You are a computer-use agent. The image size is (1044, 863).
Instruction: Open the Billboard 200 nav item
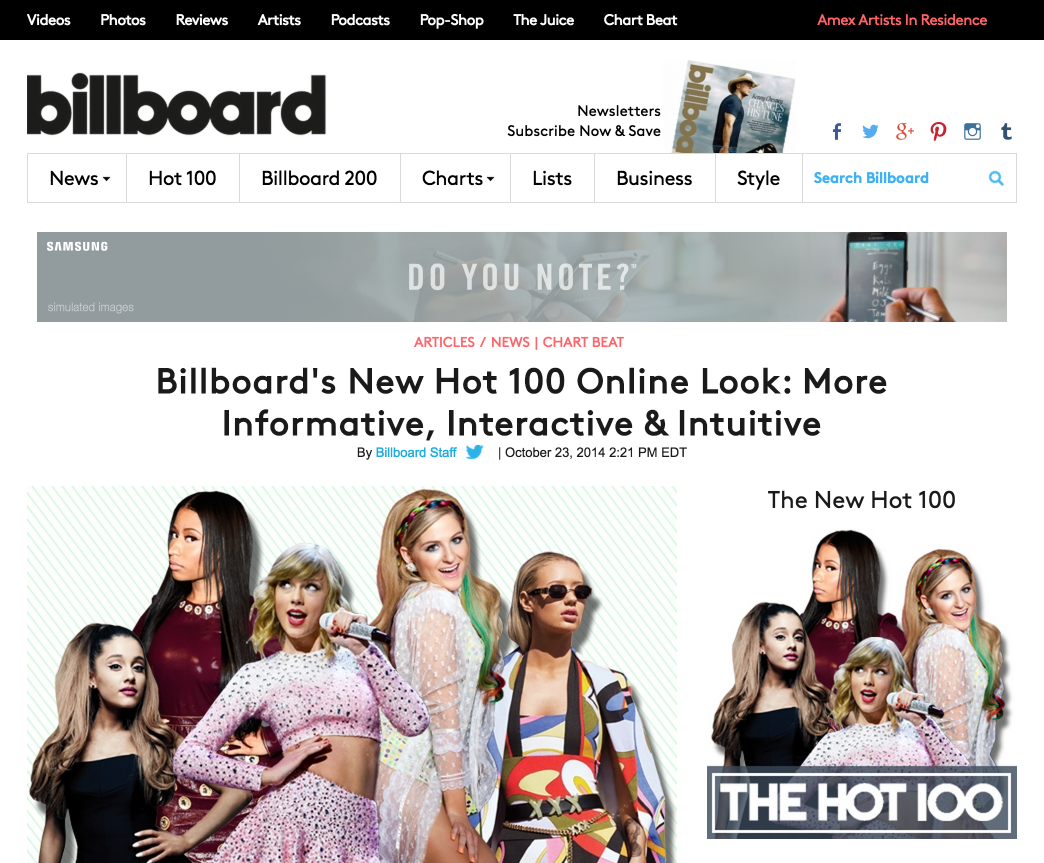(x=319, y=178)
